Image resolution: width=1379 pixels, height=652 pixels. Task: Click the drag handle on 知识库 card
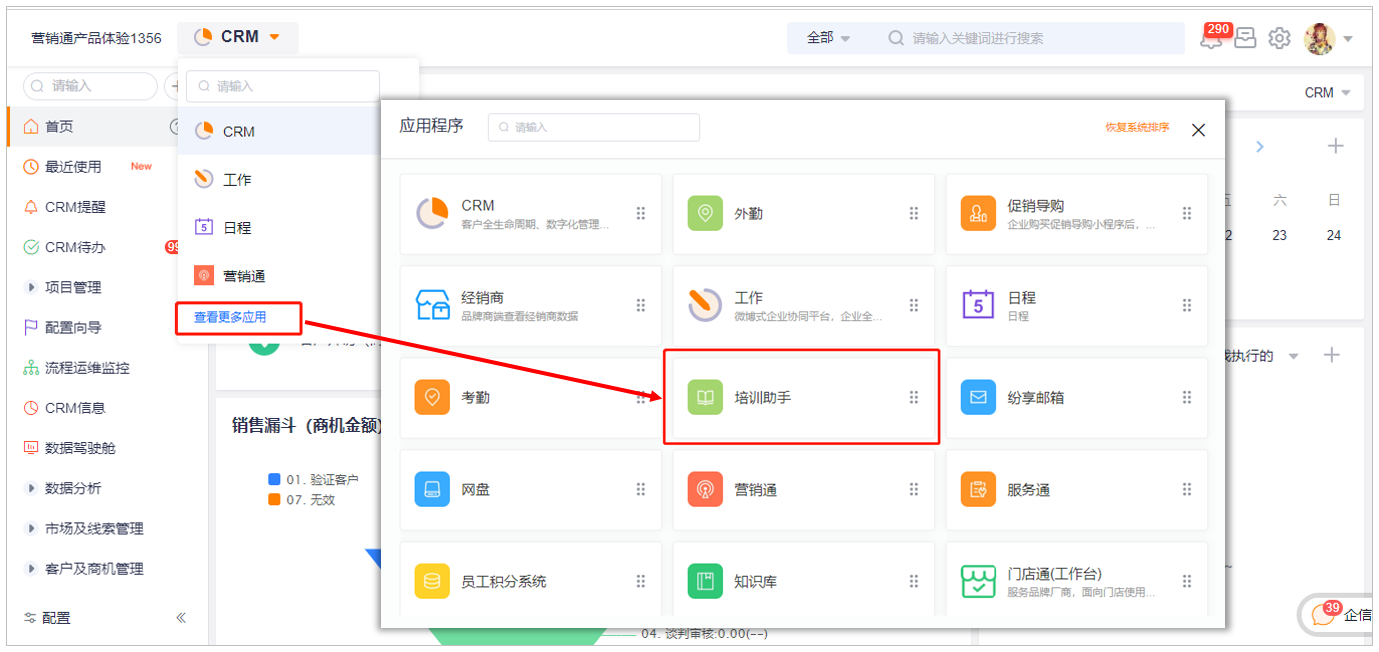(x=914, y=581)
